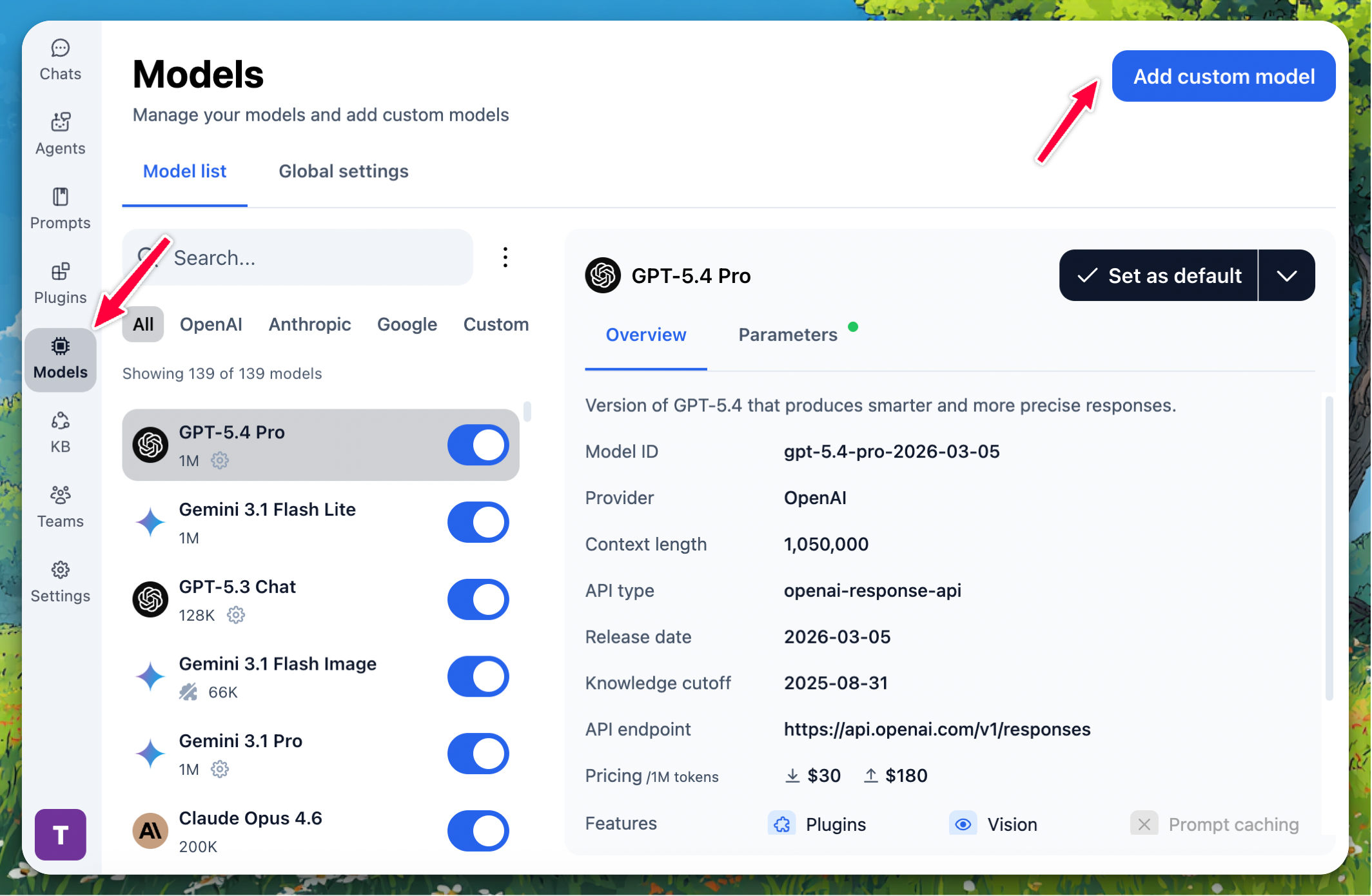
Task: Toggle off Gemini 3.1 Flash Lite
Action: [478, 522]
